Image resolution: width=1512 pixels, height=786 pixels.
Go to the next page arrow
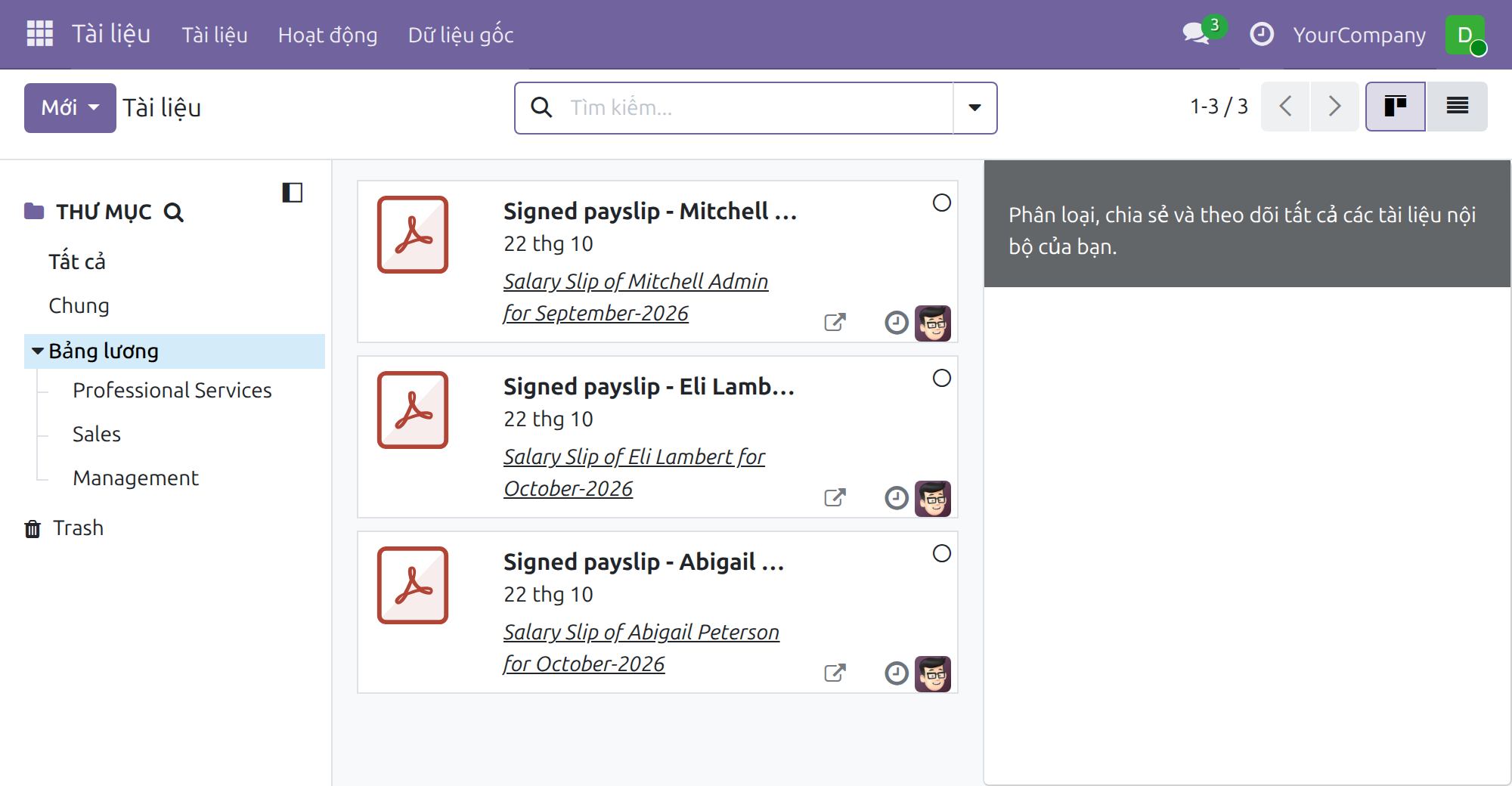(1334, 107)
